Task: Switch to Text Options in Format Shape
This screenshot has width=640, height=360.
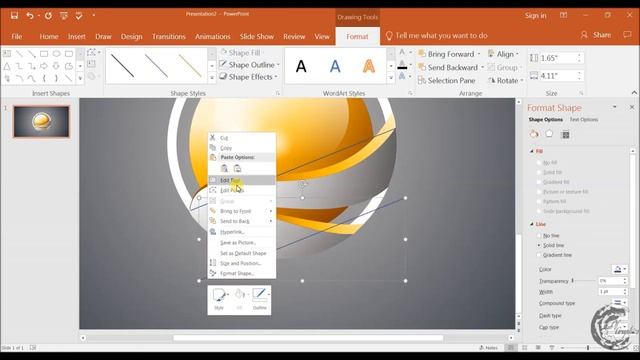Action: tap(584, 120)
